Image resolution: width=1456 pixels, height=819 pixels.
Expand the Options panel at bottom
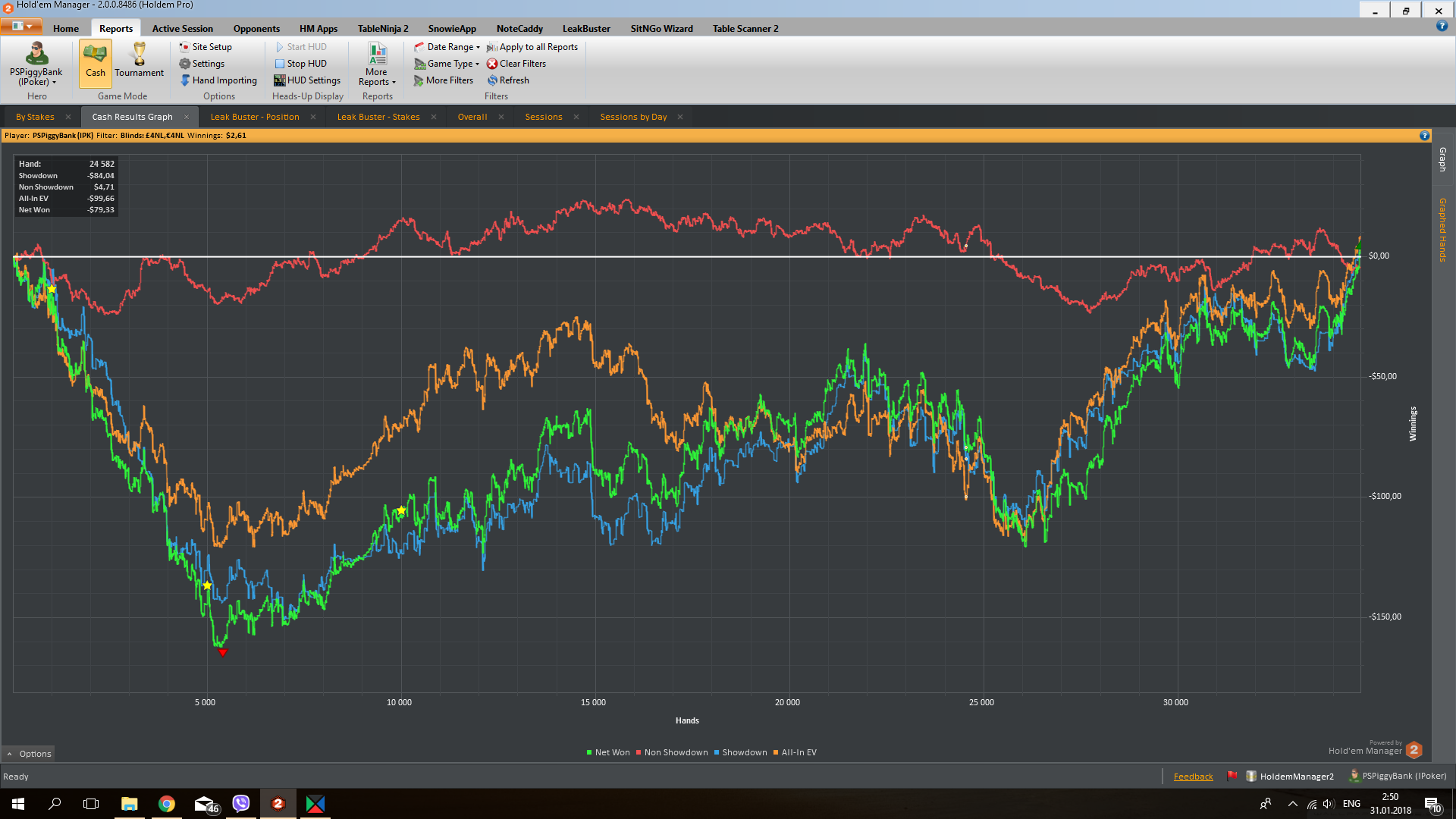coord(29,754)
